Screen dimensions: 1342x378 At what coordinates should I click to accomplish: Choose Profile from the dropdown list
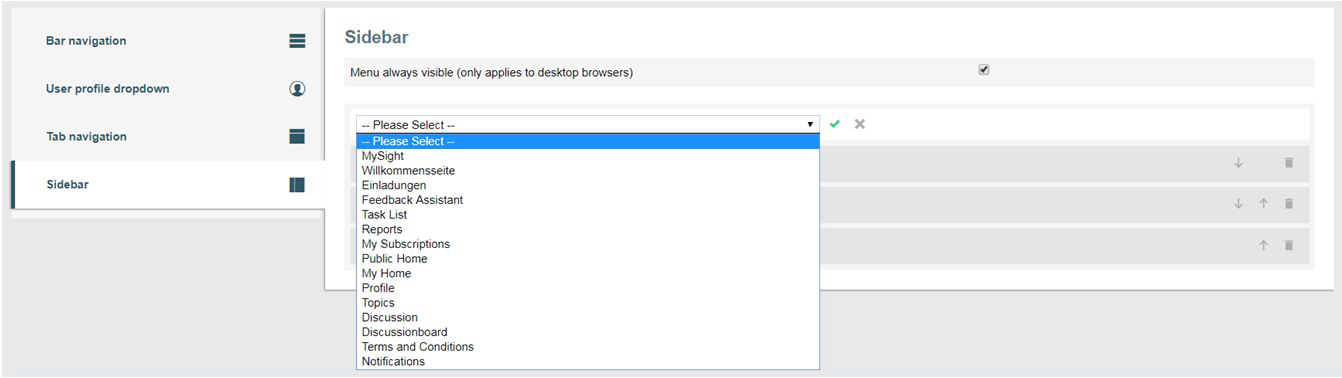(588, 288)
